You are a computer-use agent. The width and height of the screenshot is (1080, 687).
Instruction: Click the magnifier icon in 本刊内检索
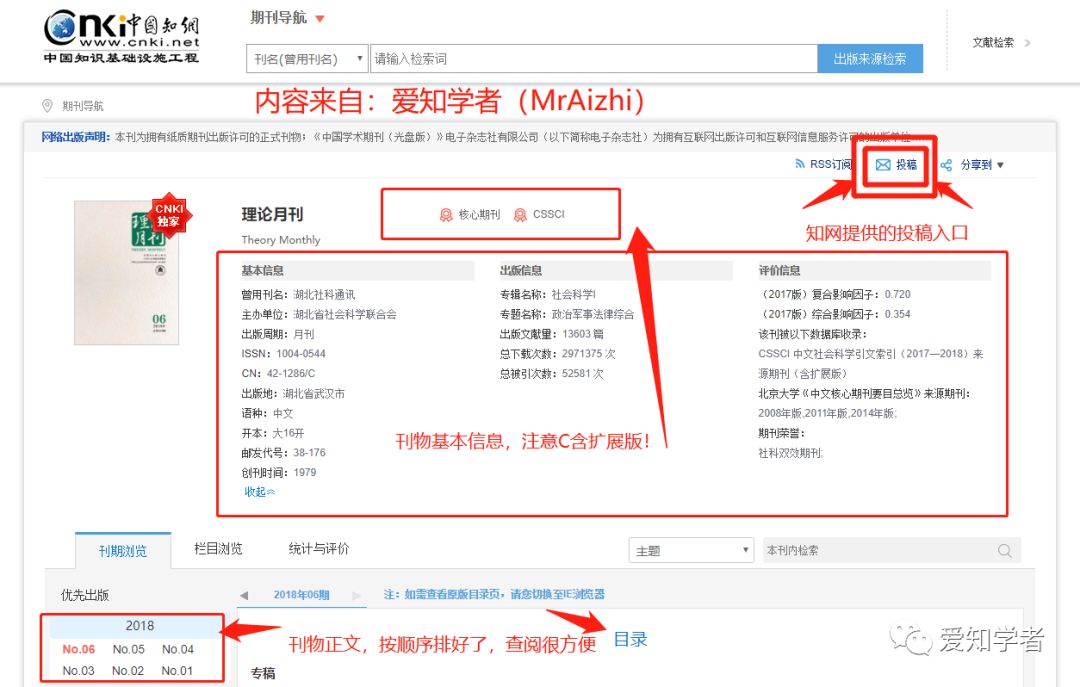(x=1004, y=551)
